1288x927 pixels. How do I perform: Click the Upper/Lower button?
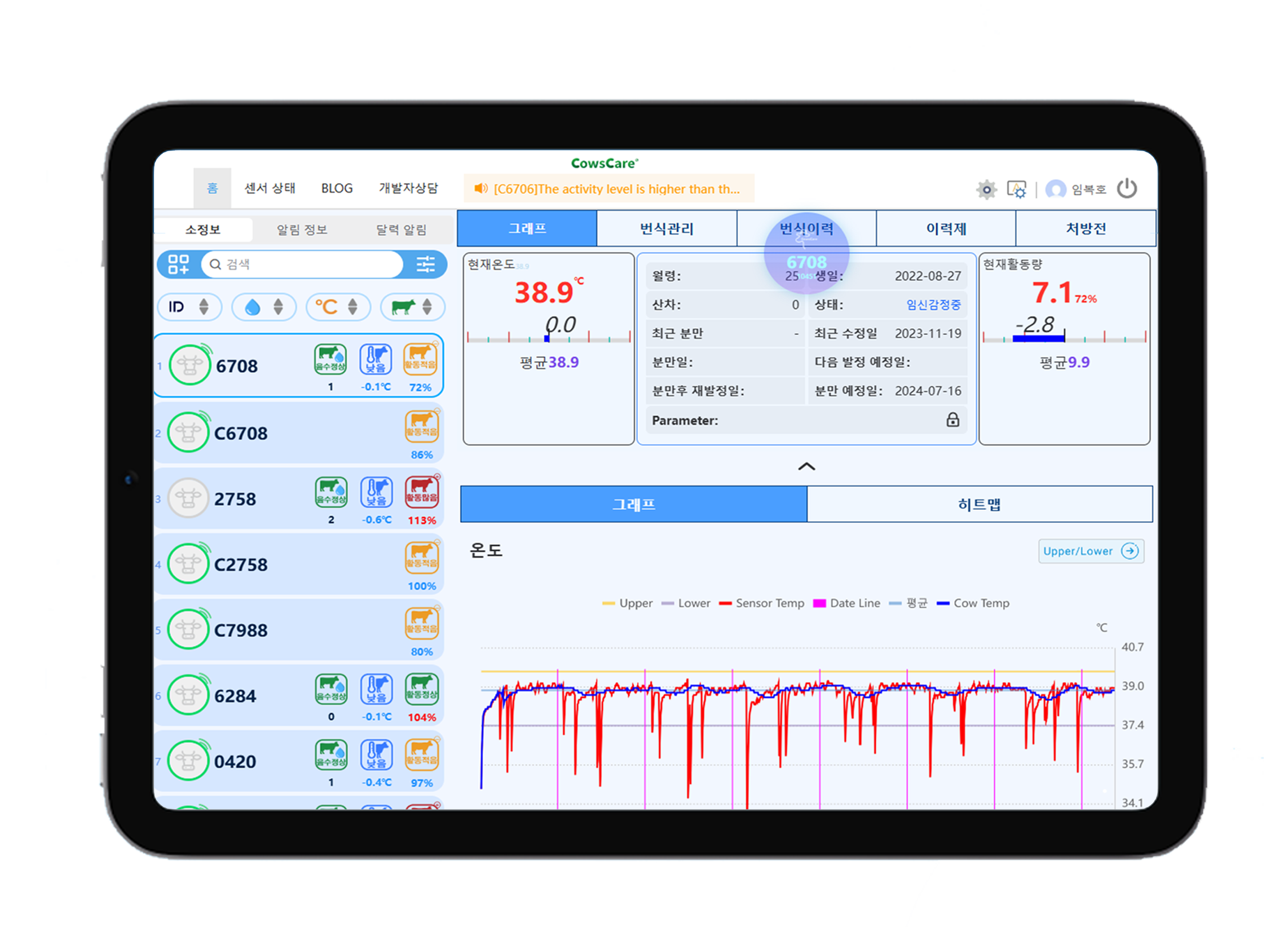click(x=1091, y=551)
